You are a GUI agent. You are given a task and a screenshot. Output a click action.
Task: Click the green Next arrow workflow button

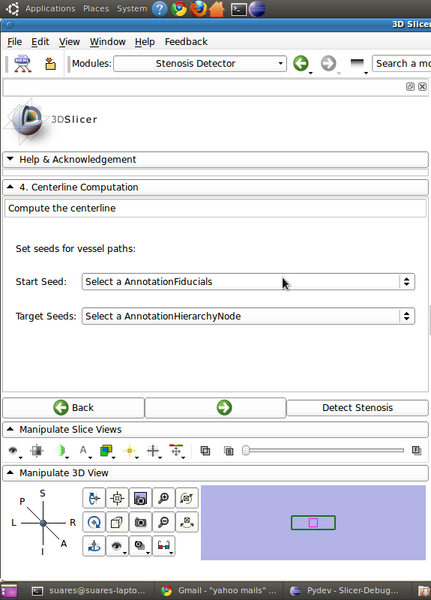[x=215, y=408]
